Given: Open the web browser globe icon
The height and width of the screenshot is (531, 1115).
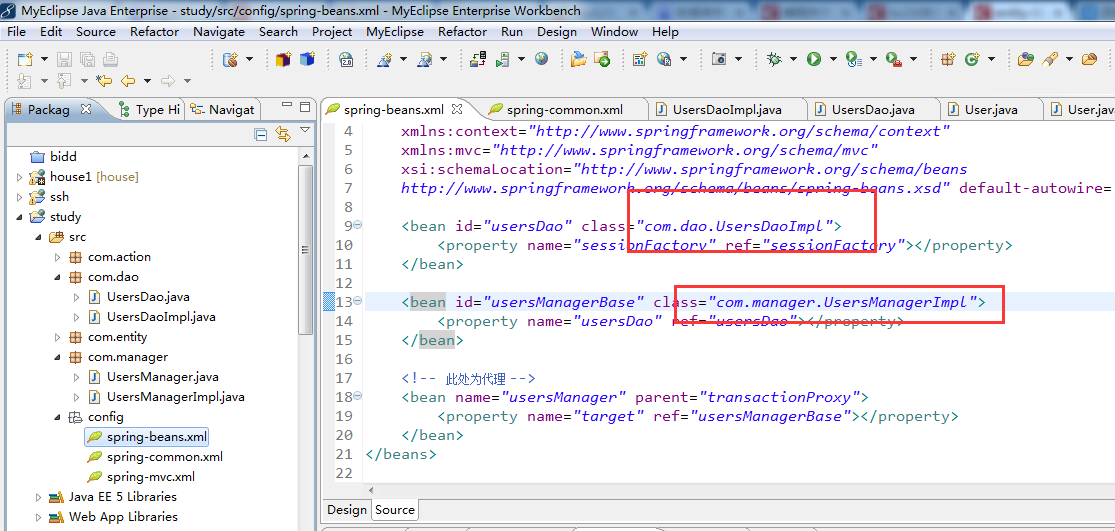Looking at the screenshot, I should pos(542,59).
